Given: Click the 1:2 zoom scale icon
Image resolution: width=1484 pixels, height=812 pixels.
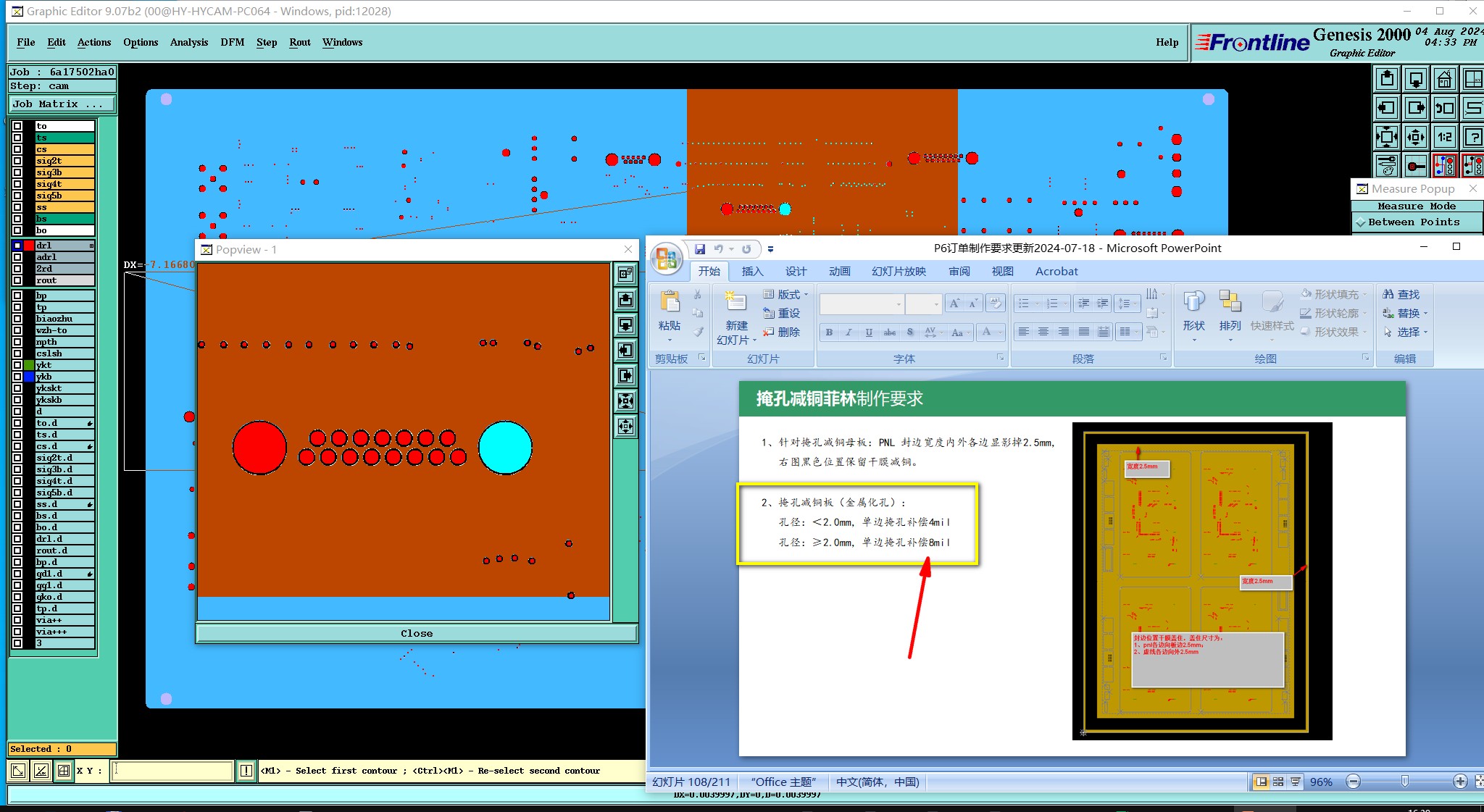Looking at the screenshot, I should (1444, 136).
